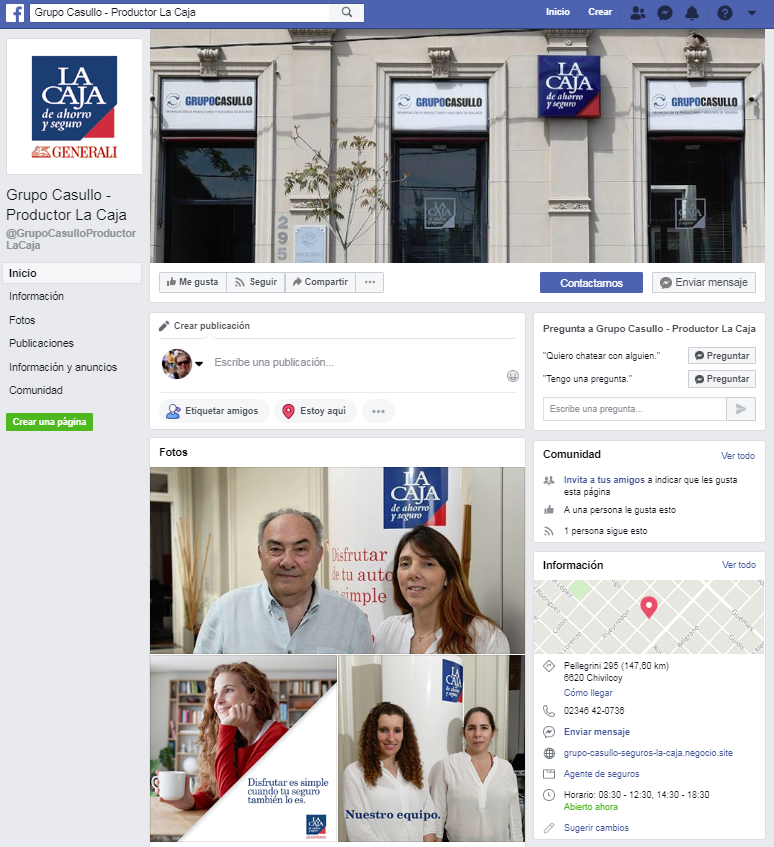
Task: Open the Disfrutar es simple photo
Action: (x=243, y=748)
